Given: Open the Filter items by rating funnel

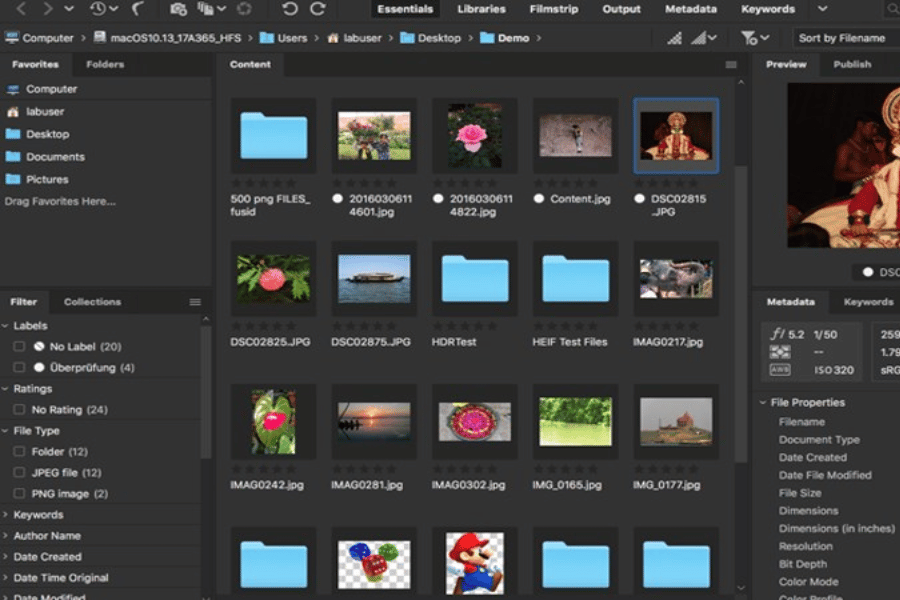Looking at the screenshot, I should [x=750, y=38].
